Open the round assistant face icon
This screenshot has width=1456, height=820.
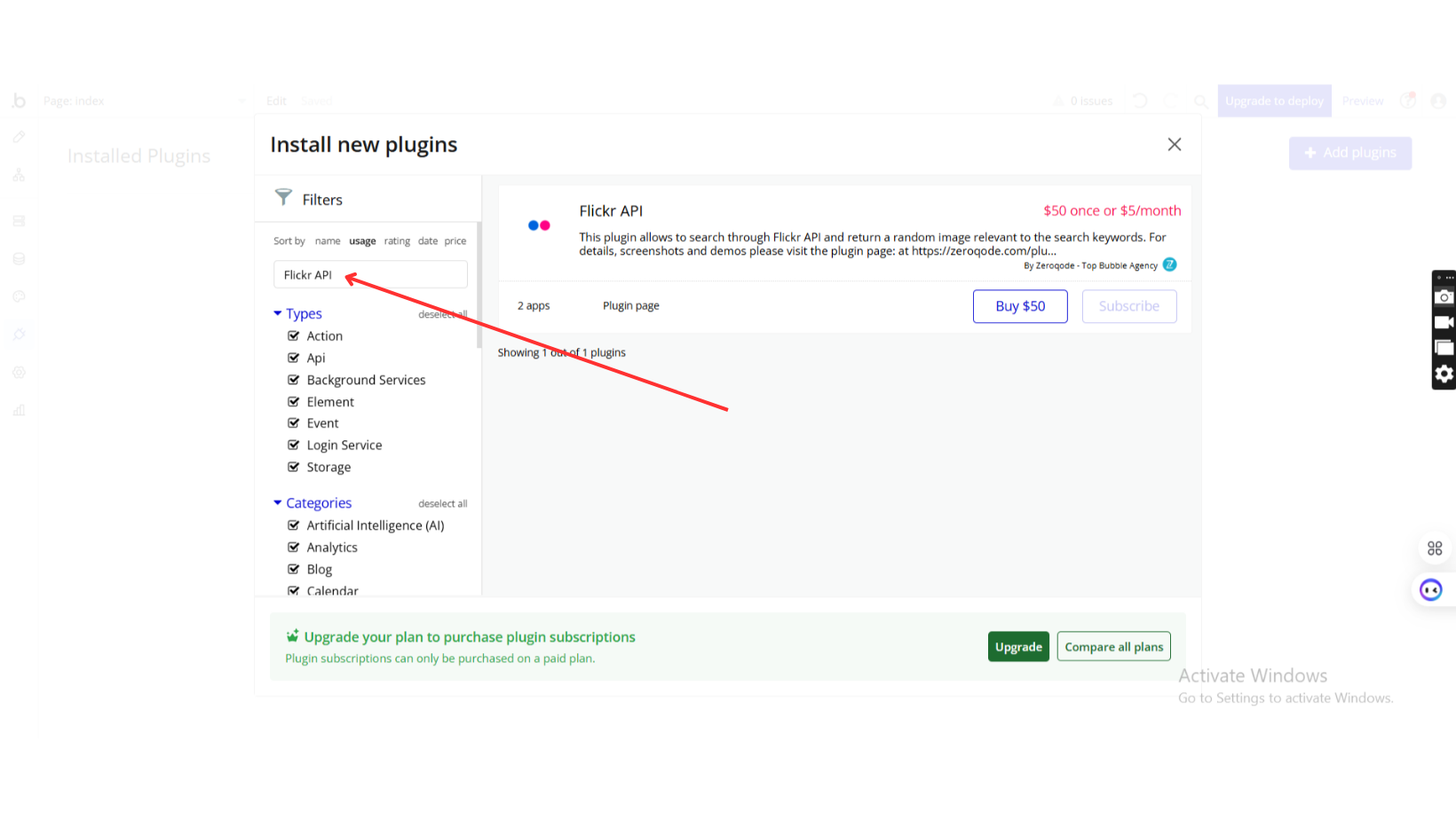click(1430, 590)
